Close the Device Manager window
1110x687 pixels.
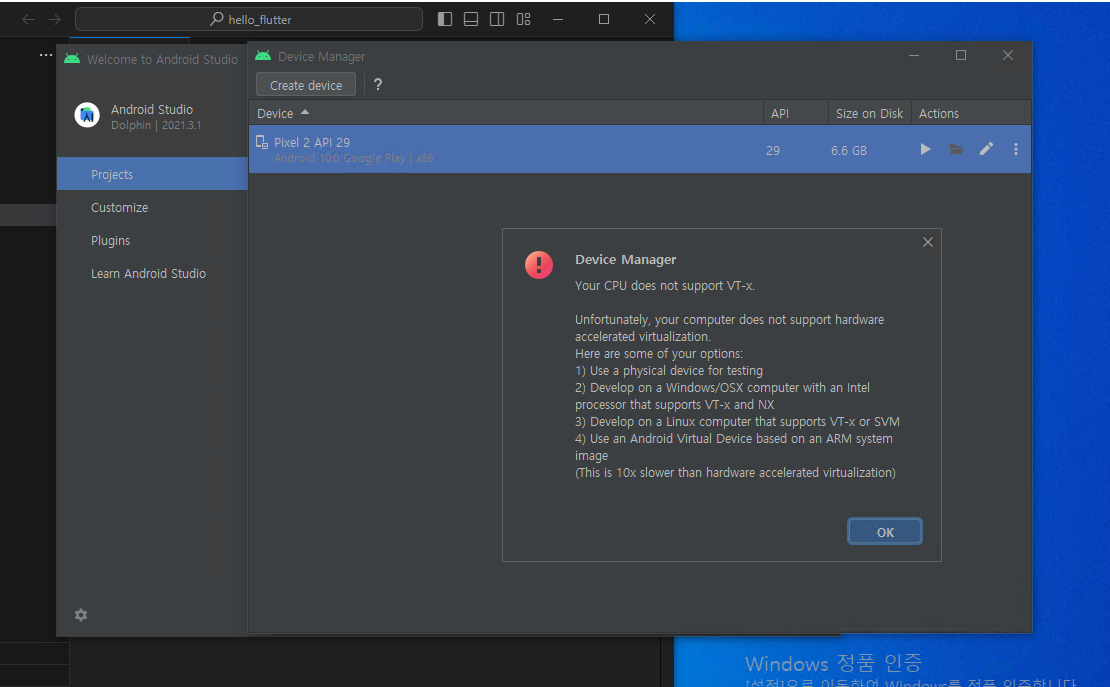(1007, 55)
